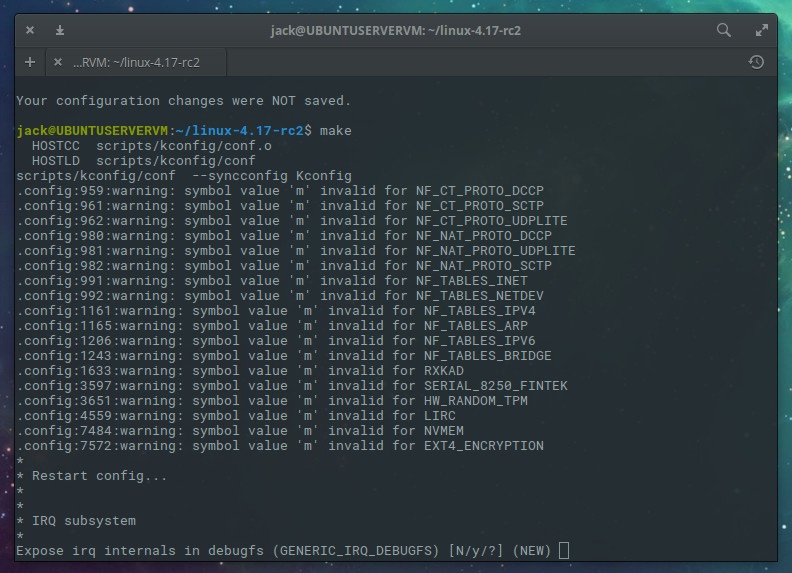Click the SERIAL_8250_FINTEK warning line
Viewport: 792px width, 573px height.
point(292,386)
